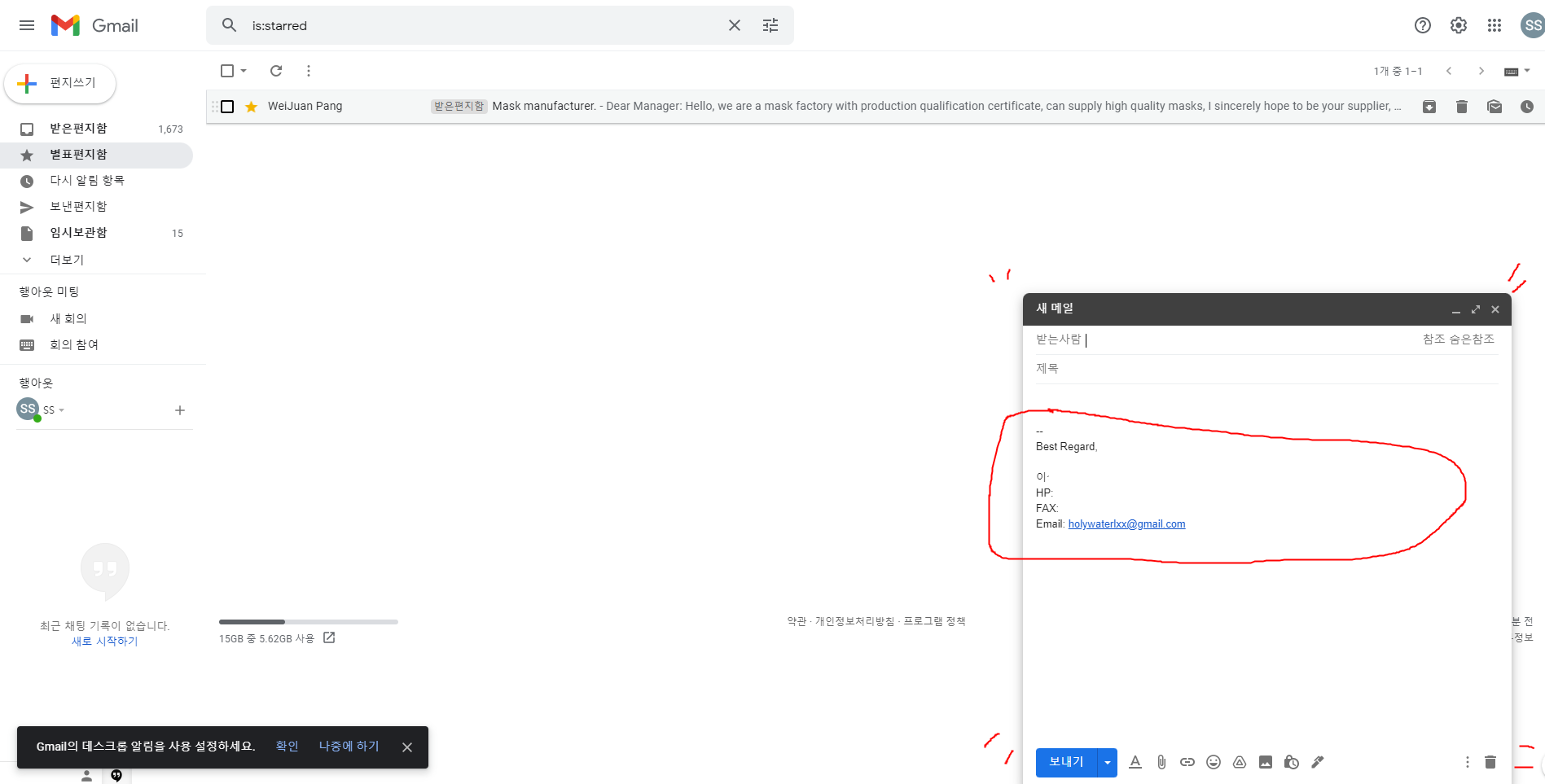1545x784 pixels.
Task: Discard the new mail draft
Action: (x=1490, y=762)
